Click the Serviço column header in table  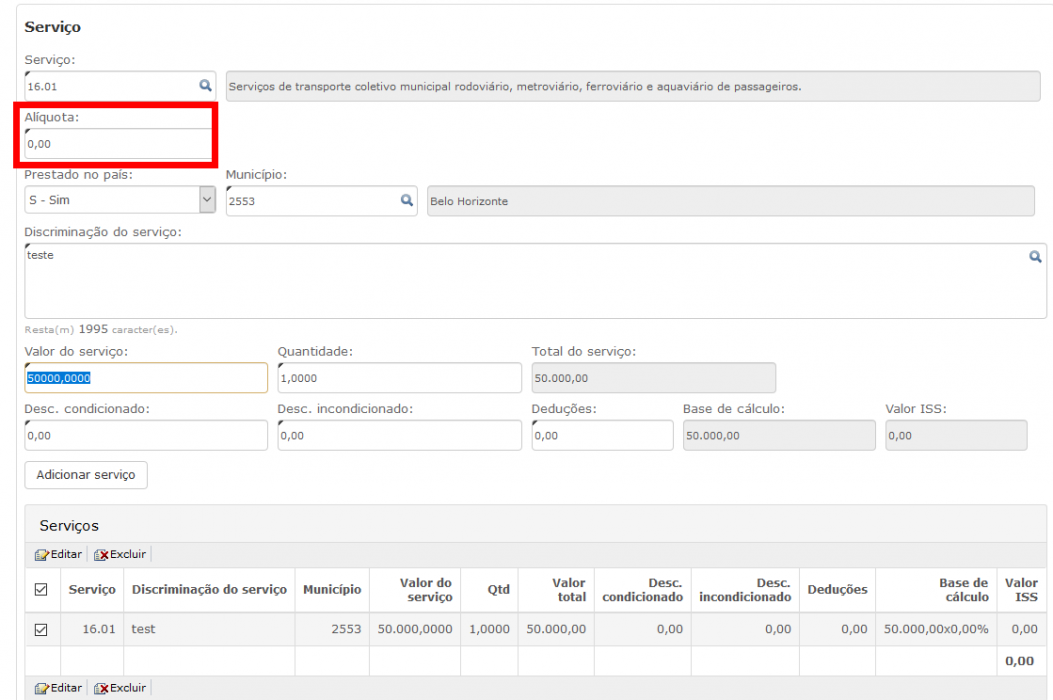(x=92, y=589)
